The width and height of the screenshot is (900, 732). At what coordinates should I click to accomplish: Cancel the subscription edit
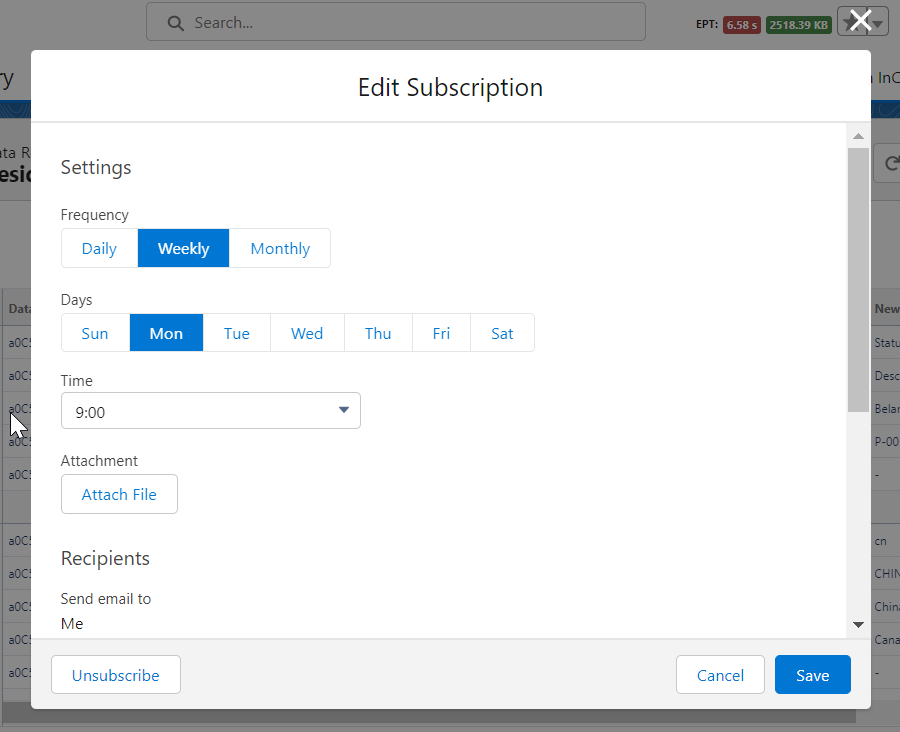tap(720, 675)
